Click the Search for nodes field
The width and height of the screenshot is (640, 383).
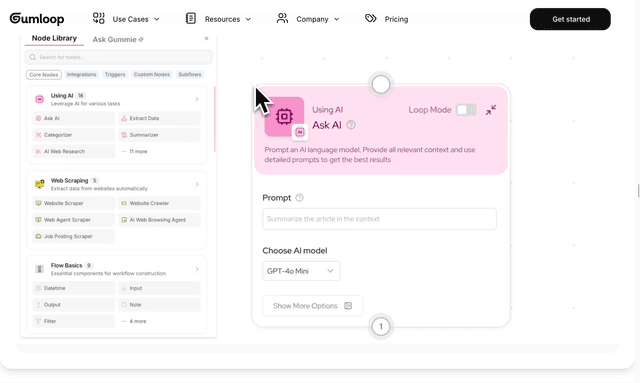[118, 57]
